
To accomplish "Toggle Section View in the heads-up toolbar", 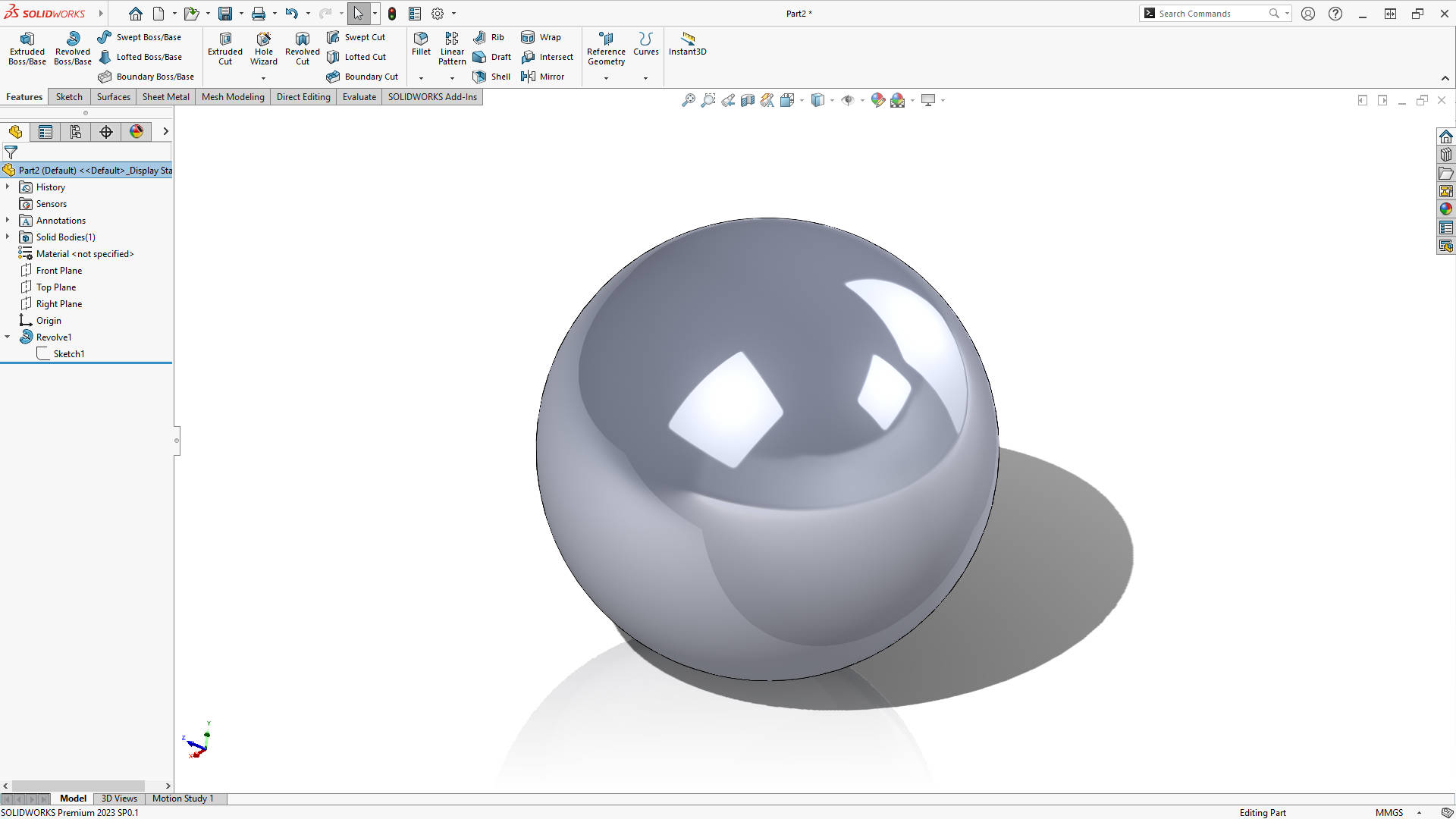I will [x=747, y=99].
